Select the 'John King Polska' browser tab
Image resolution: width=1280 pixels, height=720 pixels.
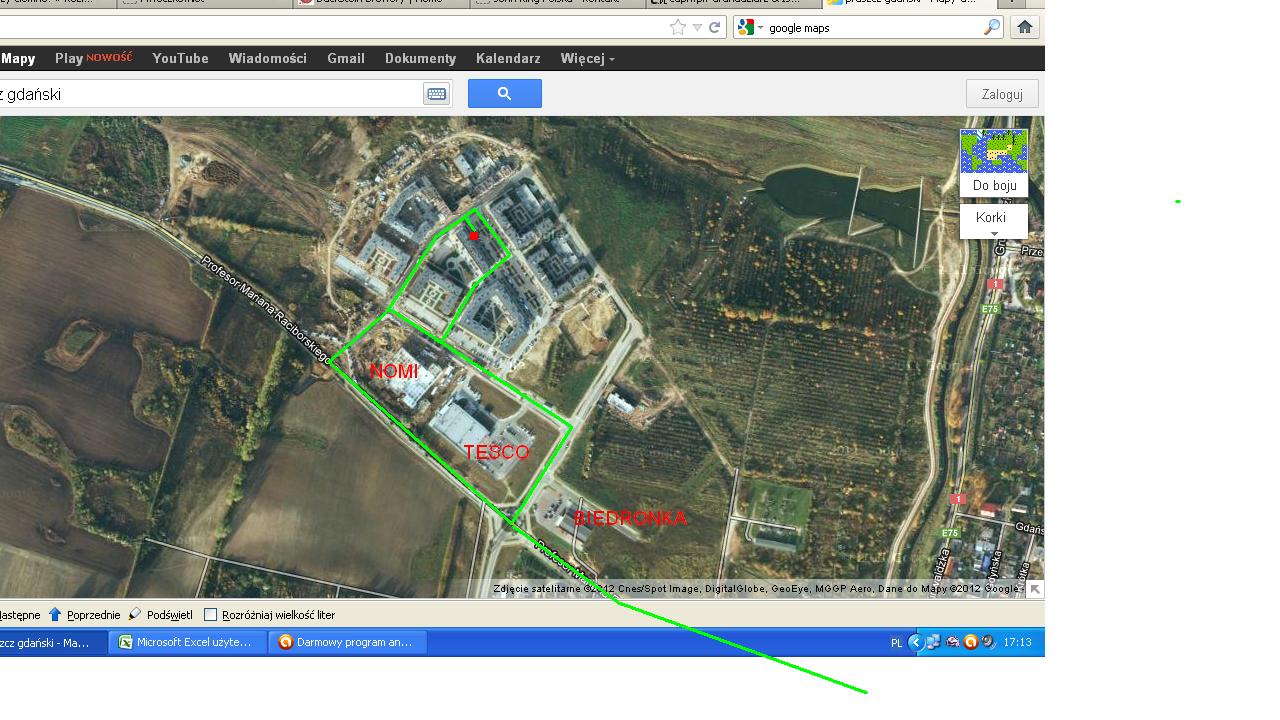(x=557, y=3)
